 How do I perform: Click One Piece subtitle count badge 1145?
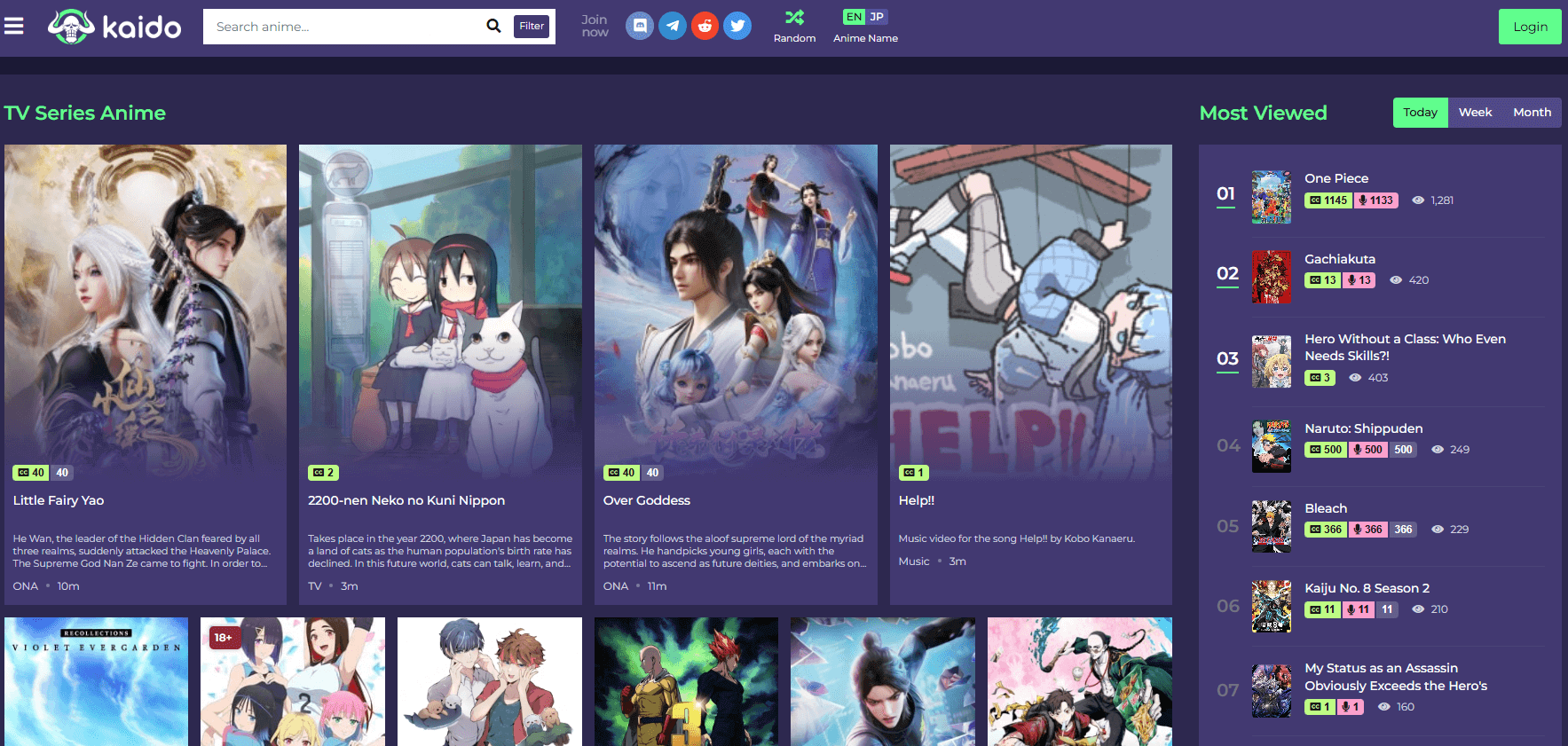point(1328,200)
